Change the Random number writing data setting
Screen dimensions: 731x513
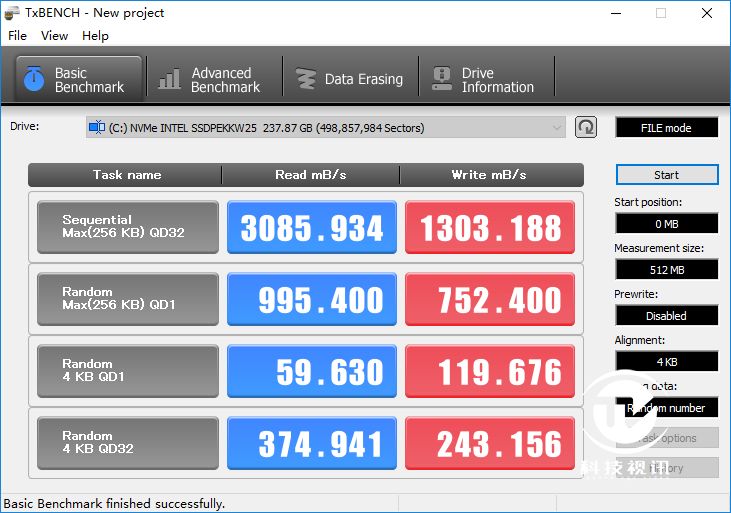pos(667,408)
